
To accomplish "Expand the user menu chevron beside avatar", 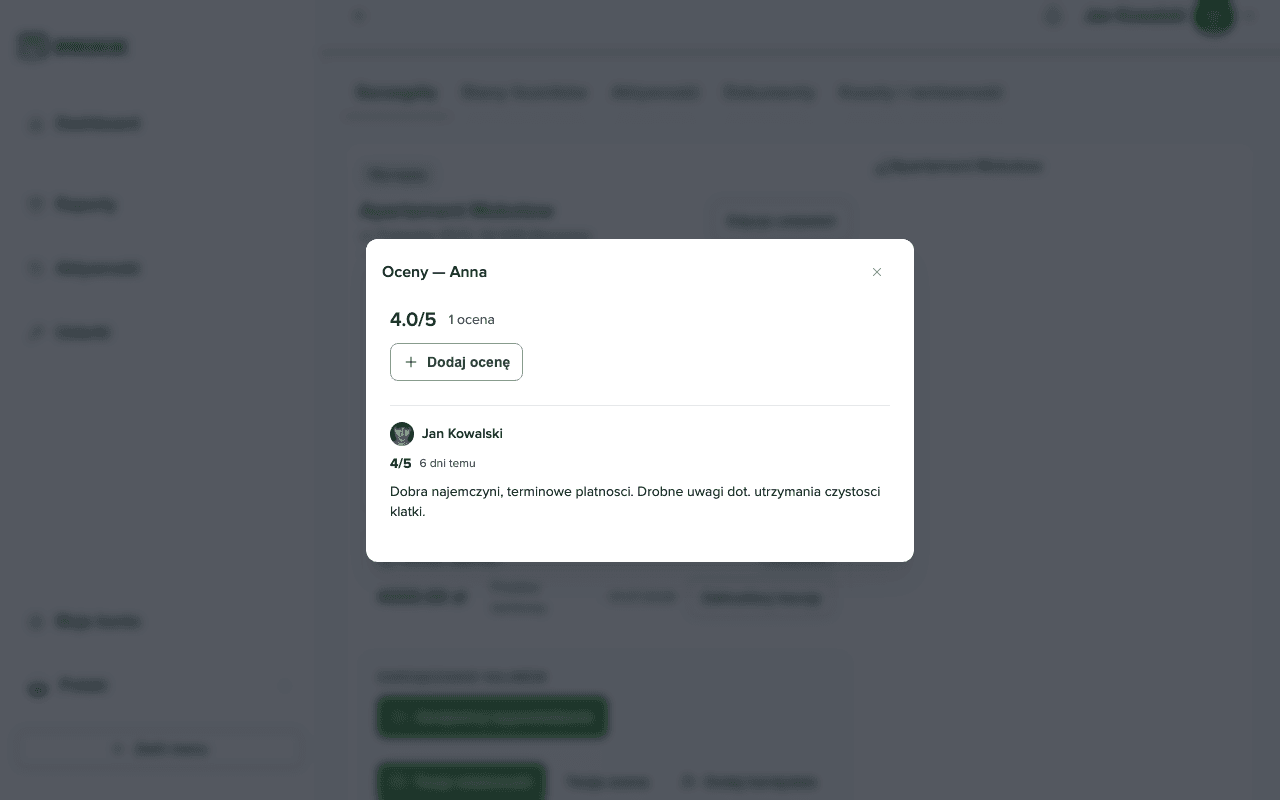I will point(1248,16).
